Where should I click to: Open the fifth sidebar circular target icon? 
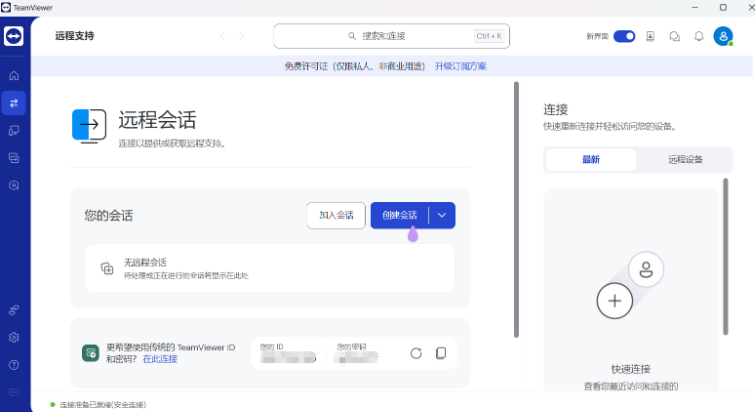tap(14, 185)
